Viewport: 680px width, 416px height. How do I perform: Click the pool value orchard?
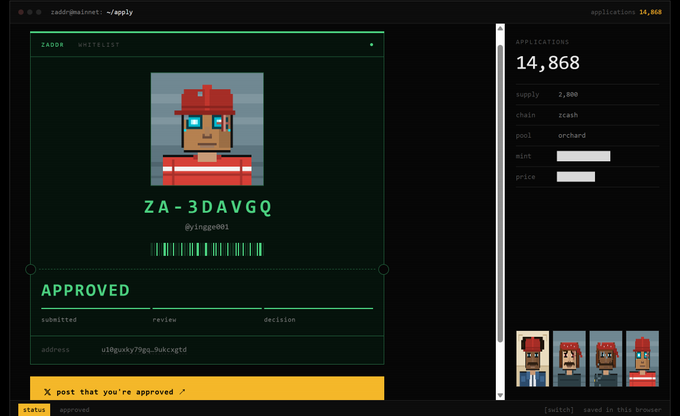pyautogui.click(x=572, y=135)
